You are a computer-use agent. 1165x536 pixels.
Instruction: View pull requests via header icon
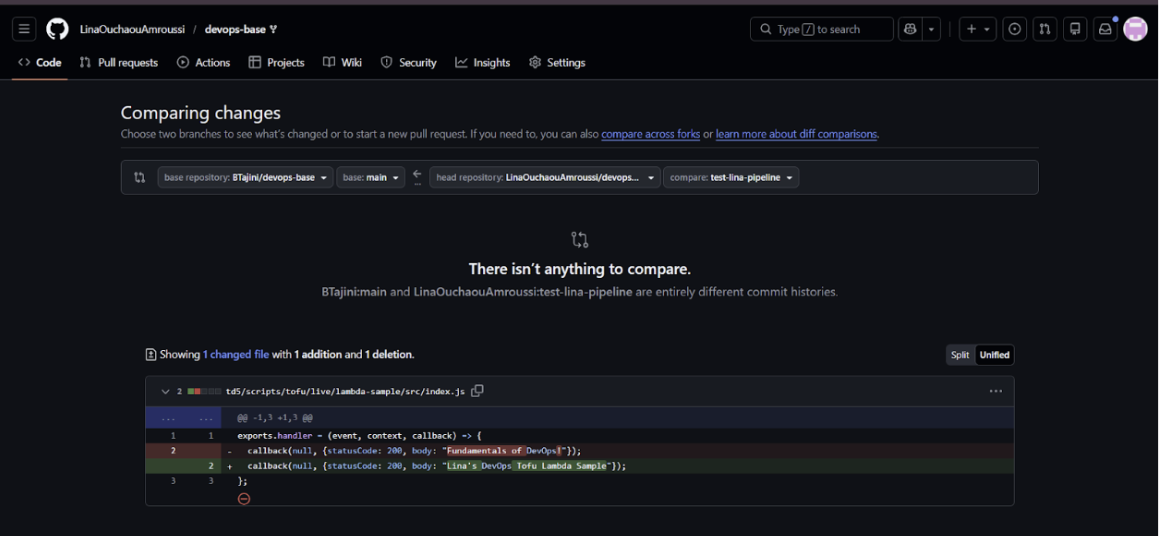pyautogui.click(x=1045, y=29)
